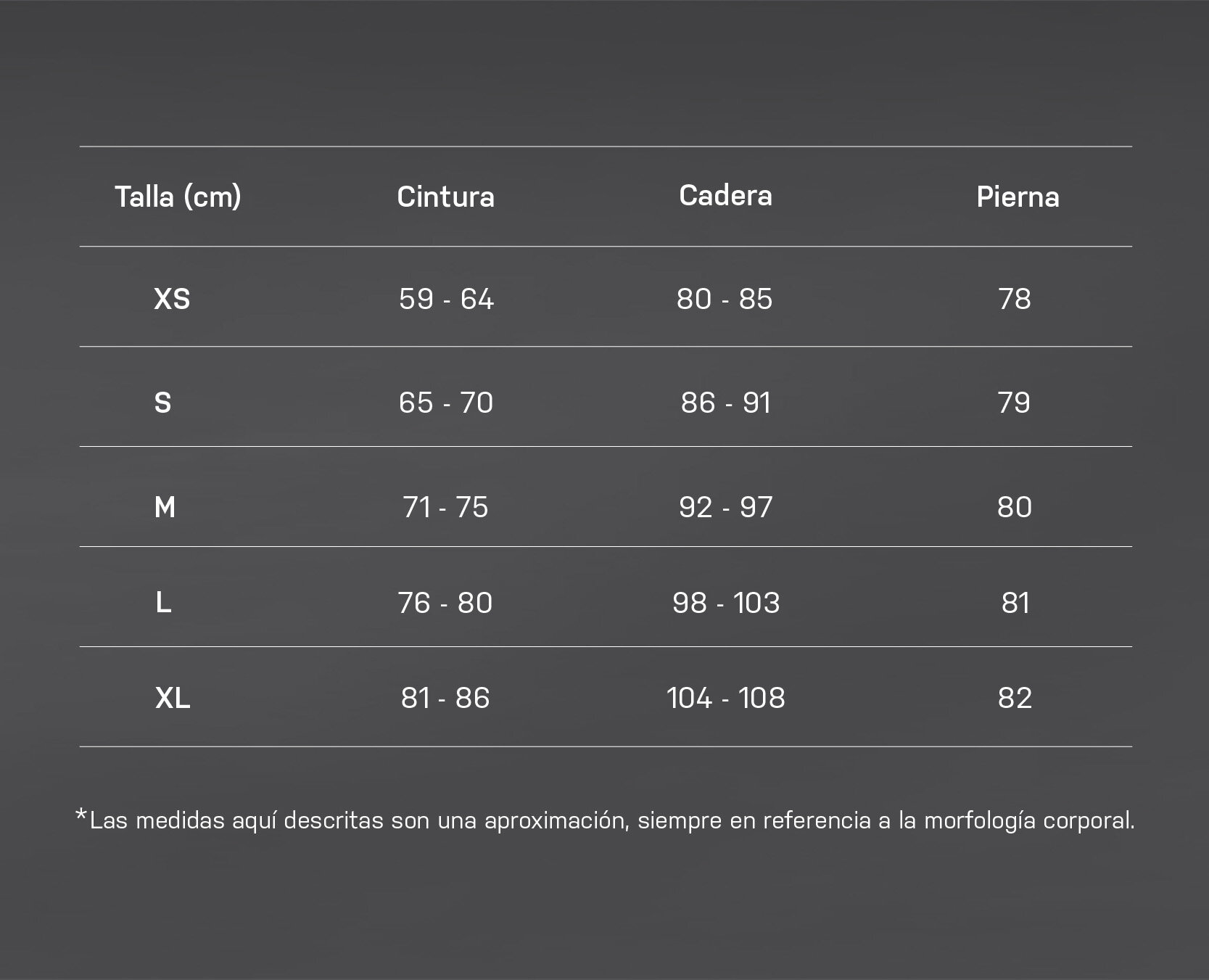Select hip range 98 - 103
Viewport: 1209px width, 980px height.
[726, 602]
